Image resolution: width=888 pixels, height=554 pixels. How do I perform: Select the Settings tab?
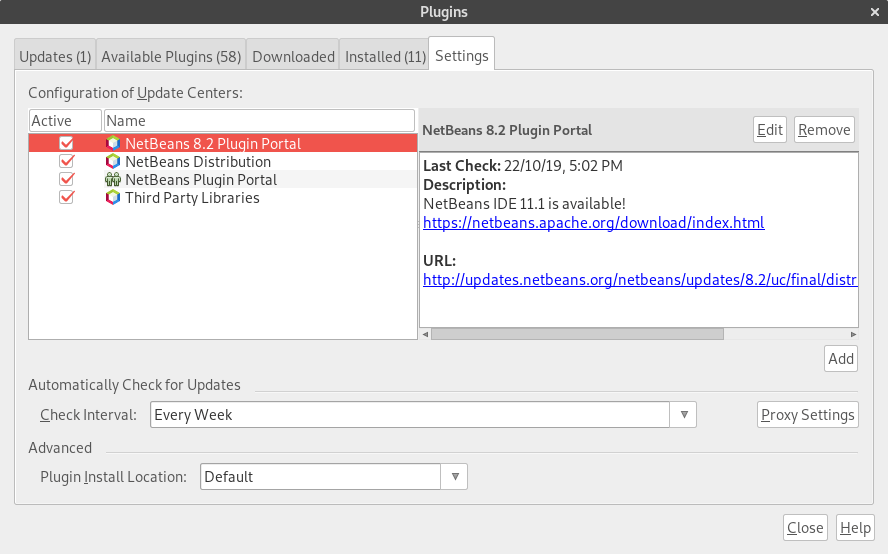(462, 56)
